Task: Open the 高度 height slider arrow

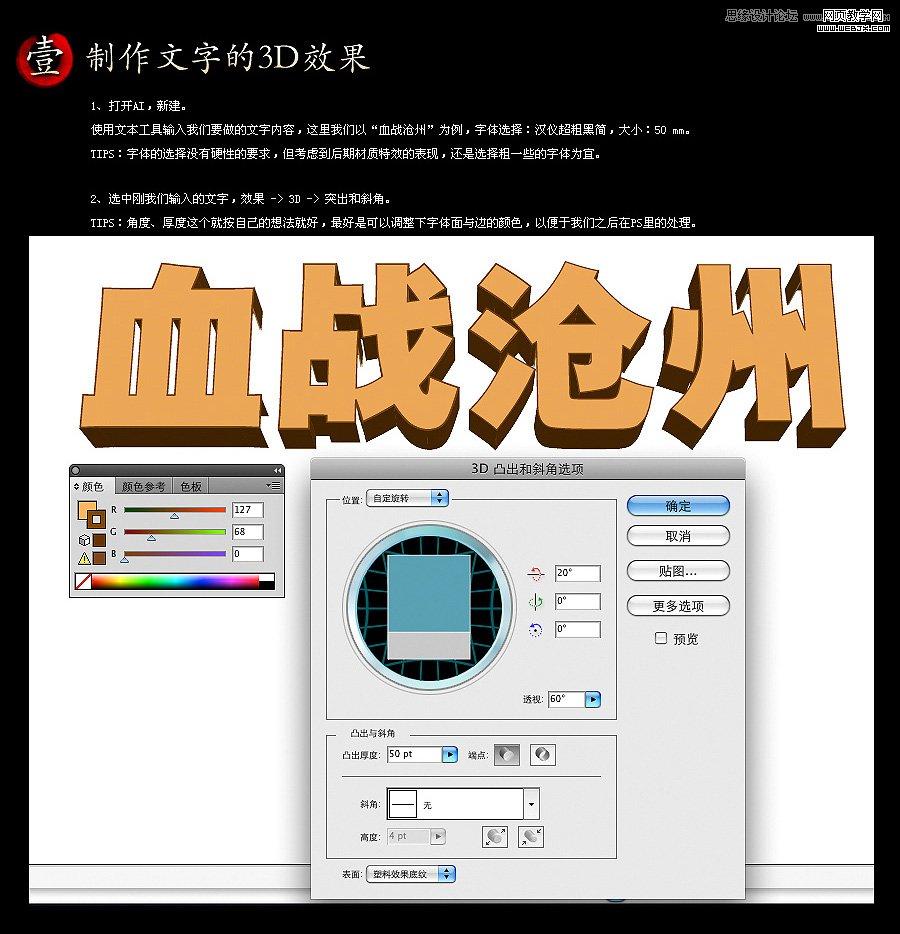Action: pos(438,836)
